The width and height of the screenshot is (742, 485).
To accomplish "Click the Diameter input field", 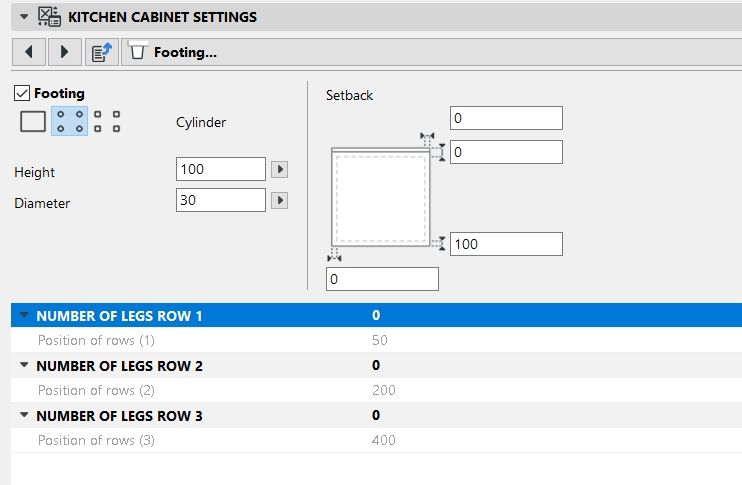I will [220, 201].
